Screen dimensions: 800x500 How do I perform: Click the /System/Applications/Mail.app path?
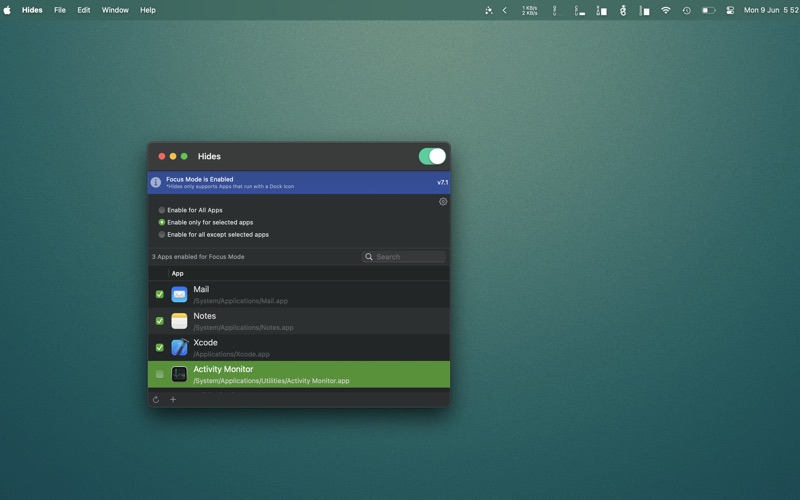tap(241, 301)
